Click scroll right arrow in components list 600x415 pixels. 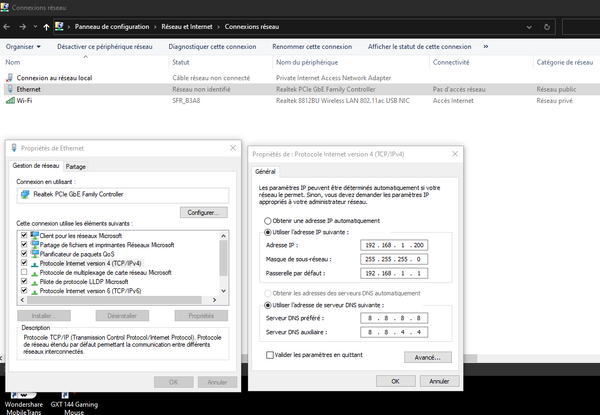tap(214, 300)
